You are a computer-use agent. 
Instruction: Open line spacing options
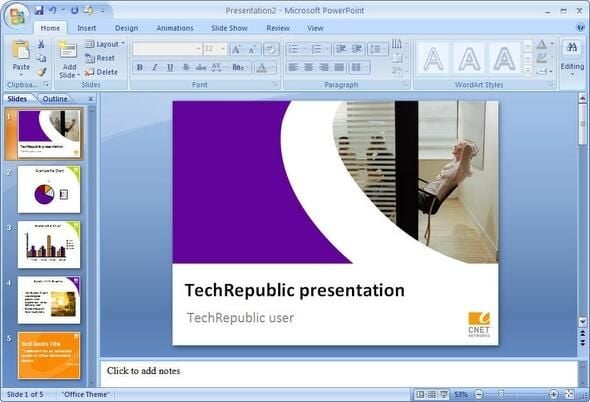(x=377, y=49)
